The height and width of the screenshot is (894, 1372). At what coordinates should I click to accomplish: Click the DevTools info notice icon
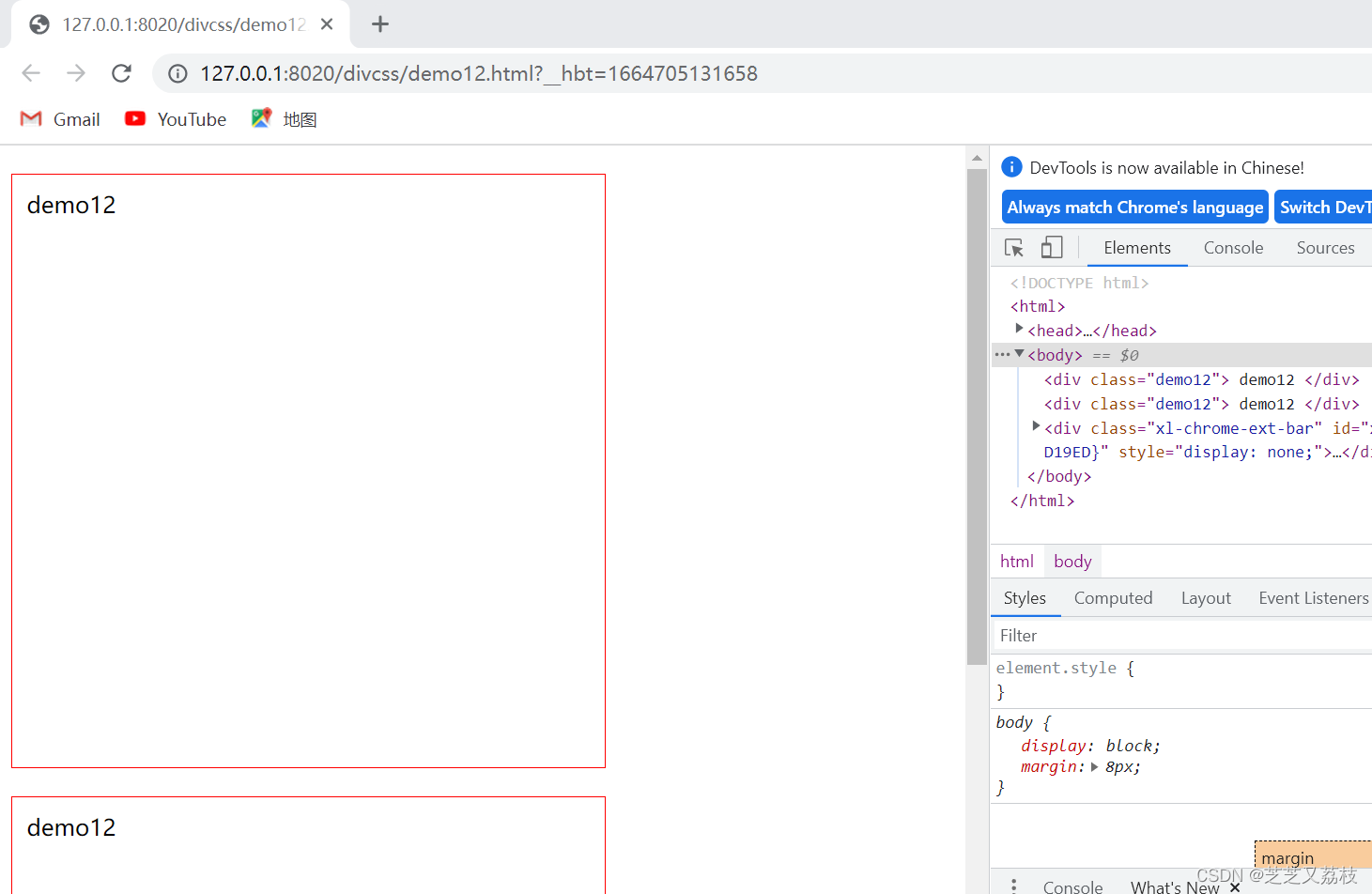[1011, 167]
